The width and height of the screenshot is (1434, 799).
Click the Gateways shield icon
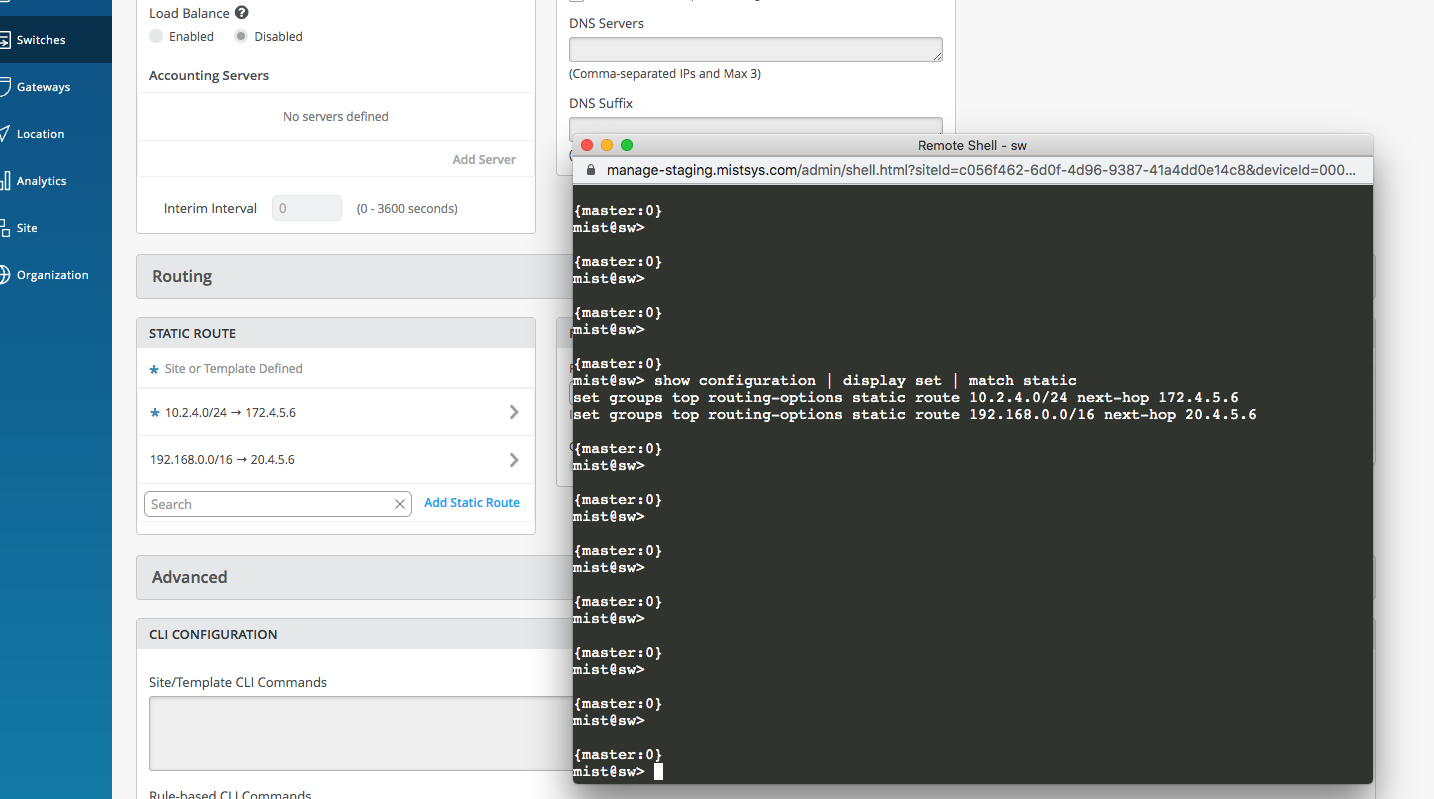[x=5, y=87]
